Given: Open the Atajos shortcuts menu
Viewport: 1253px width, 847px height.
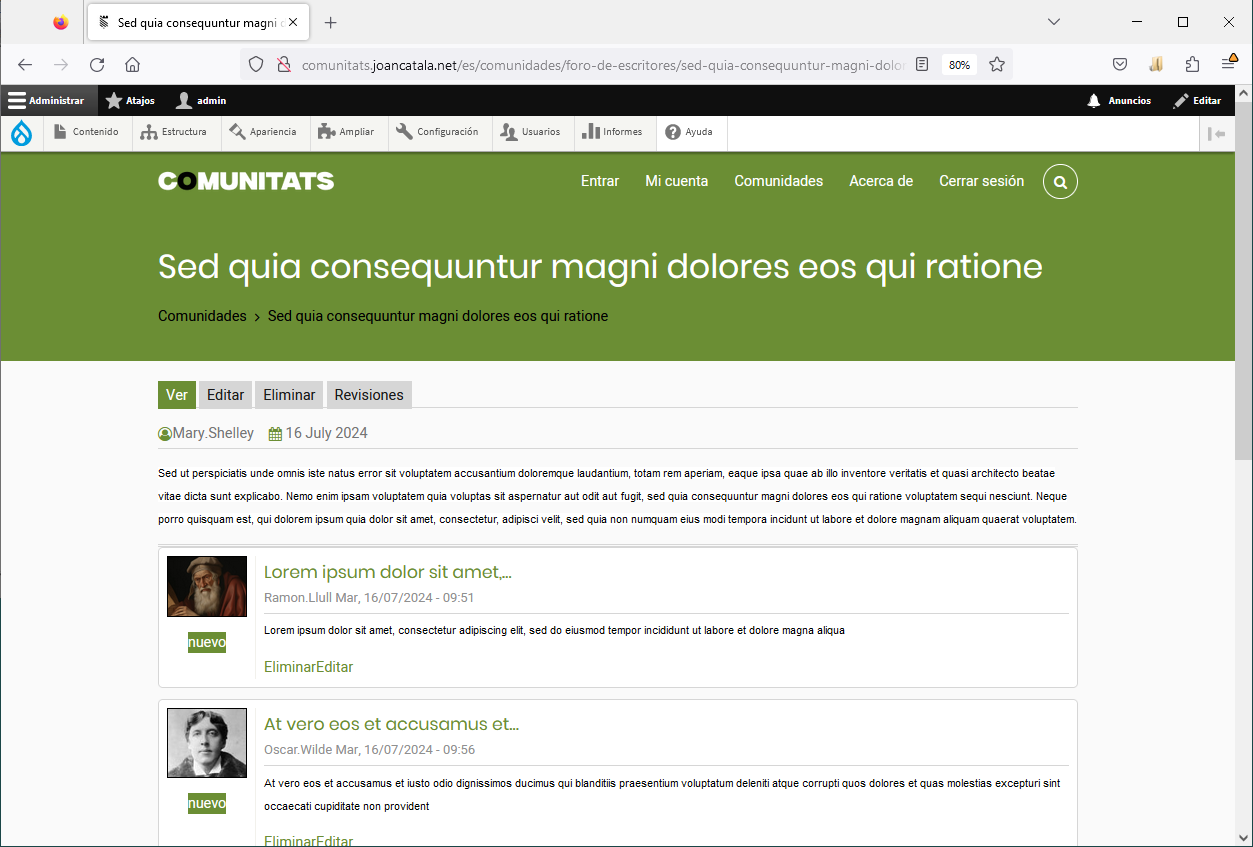Looking at the screenshot, I should 131,100.
